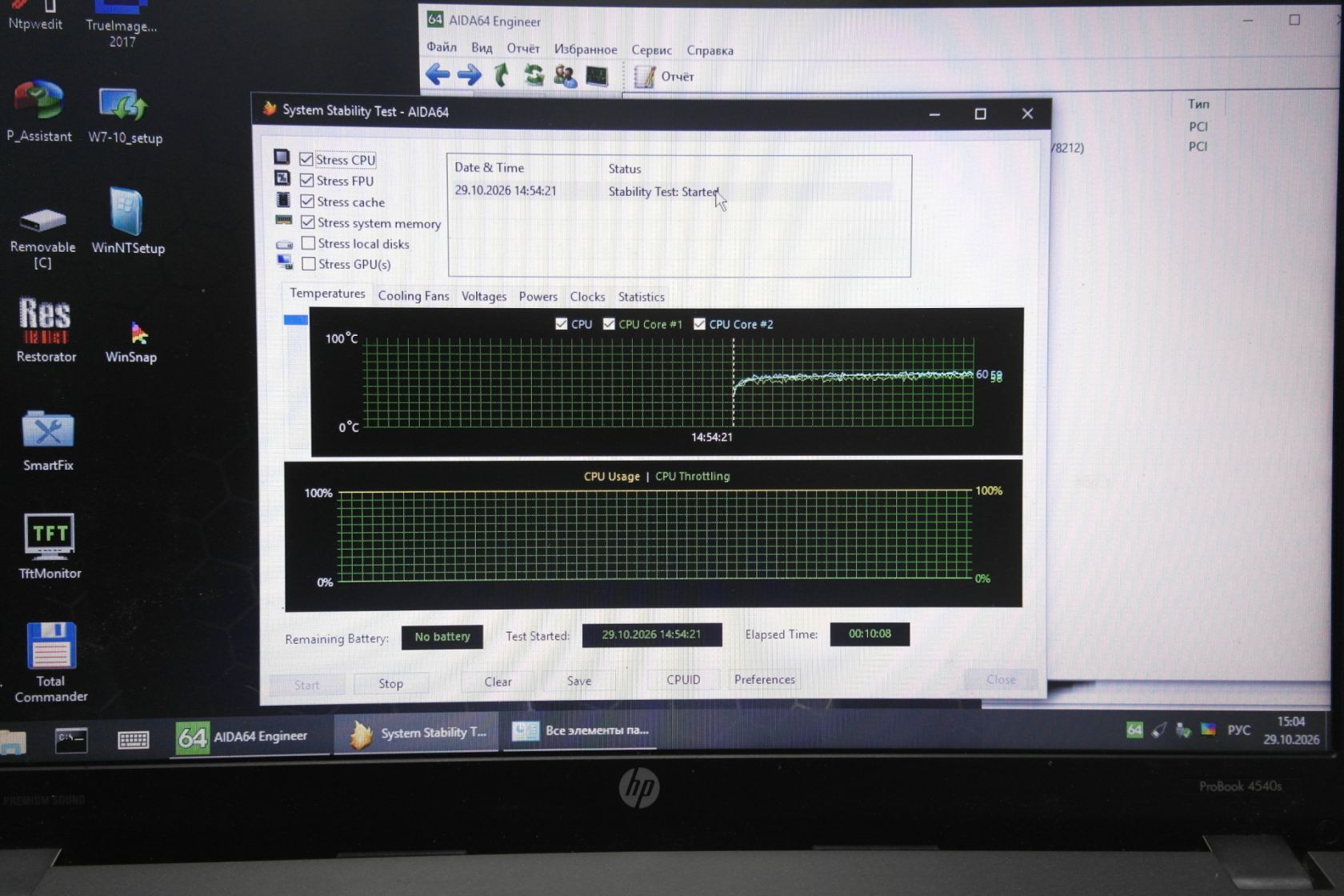1344x896 pixels.
Task: Disable the Stress CPU checkbox
Action: 306,159
